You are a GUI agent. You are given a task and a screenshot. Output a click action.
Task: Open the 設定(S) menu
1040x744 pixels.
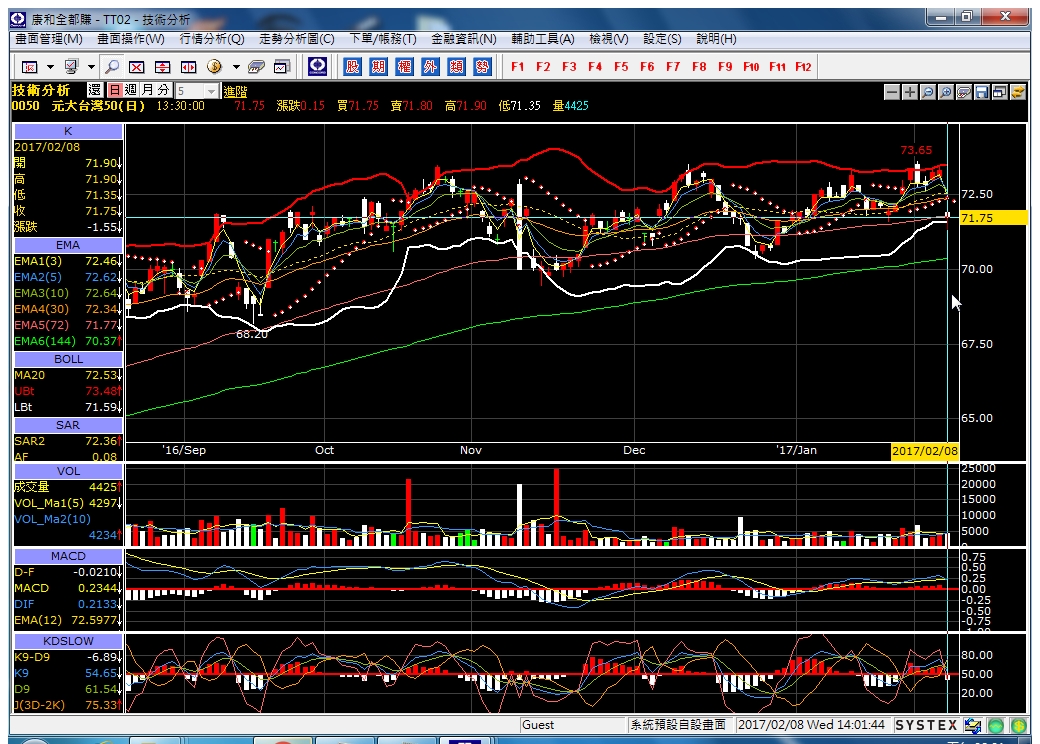(x=662, y=39)
